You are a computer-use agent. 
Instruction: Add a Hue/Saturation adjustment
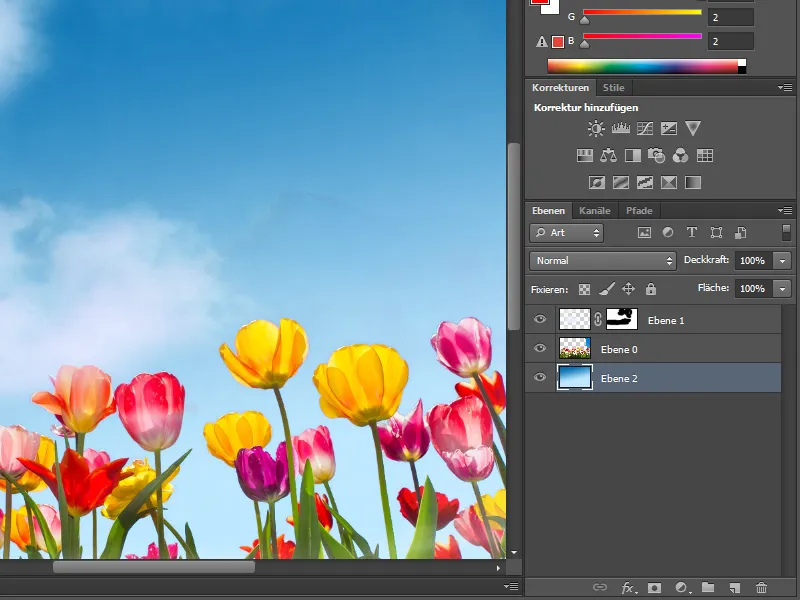[585, 155]
